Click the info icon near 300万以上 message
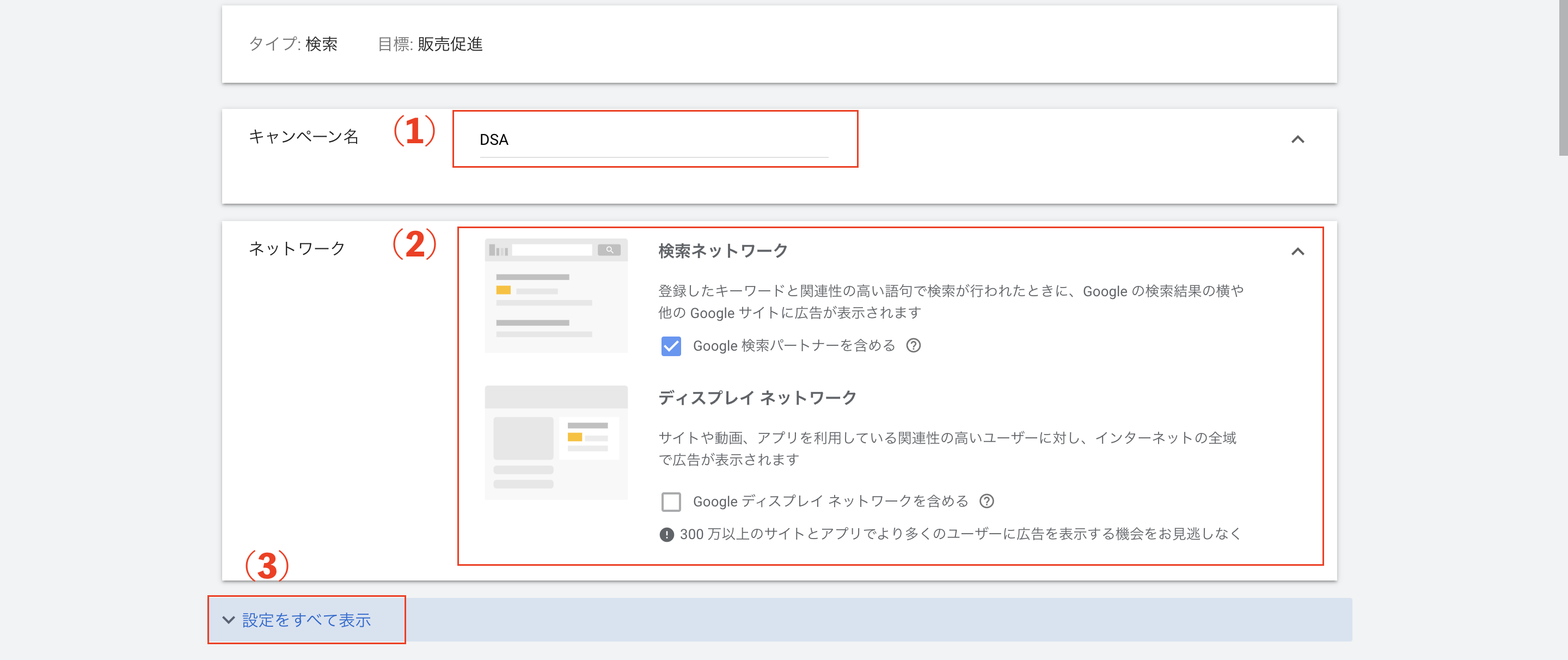The image size is (1568, 660). pyautogui.click(x=666, y=534)
